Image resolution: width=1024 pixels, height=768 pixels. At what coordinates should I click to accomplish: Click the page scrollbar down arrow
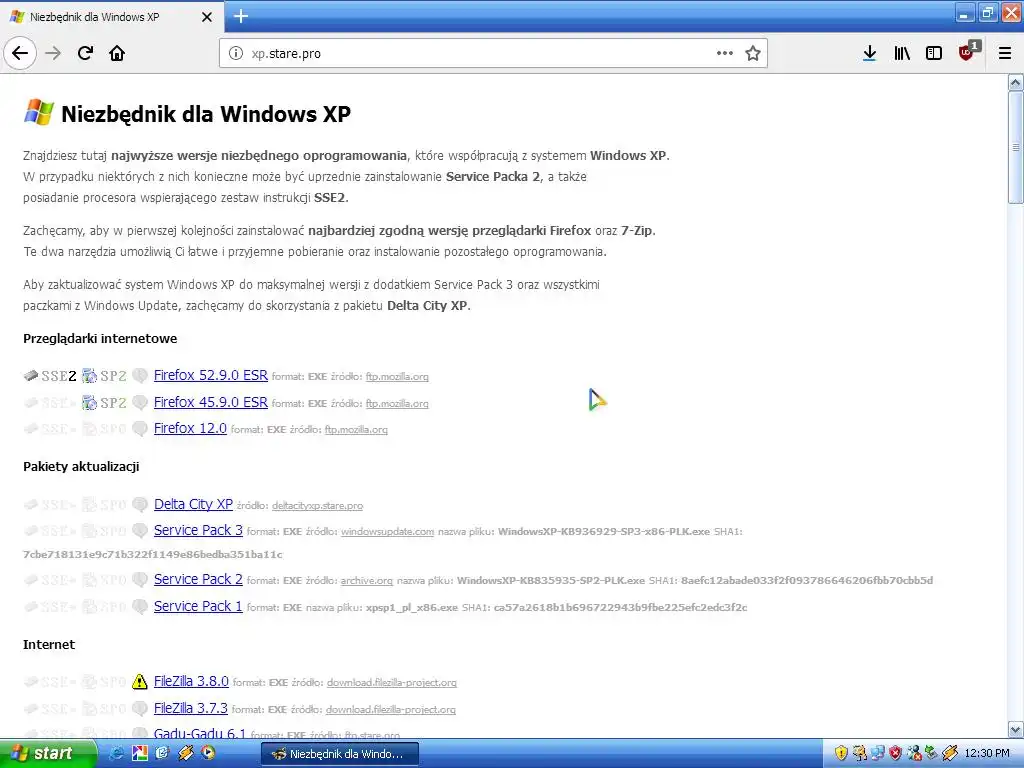click(x=1016, y=729)
